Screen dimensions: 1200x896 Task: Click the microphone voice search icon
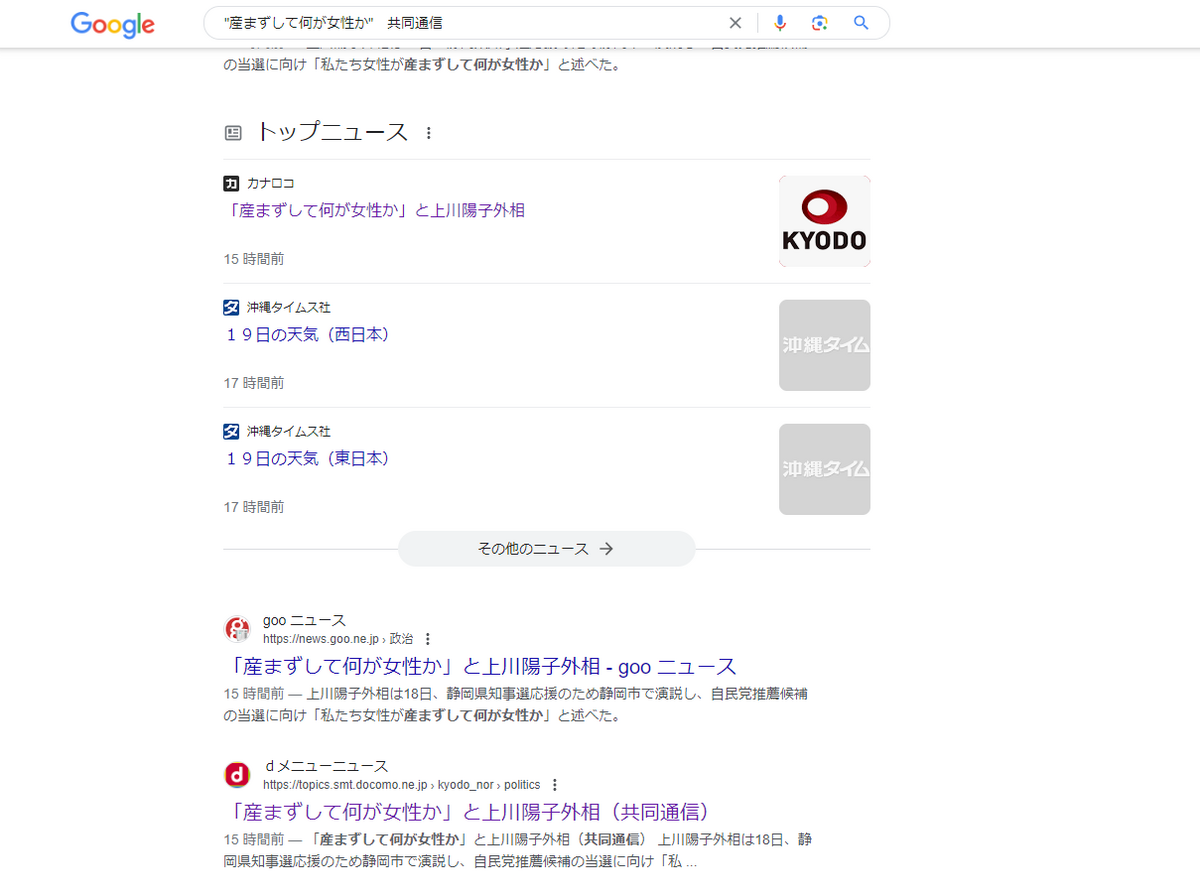[x=780, y=22]
